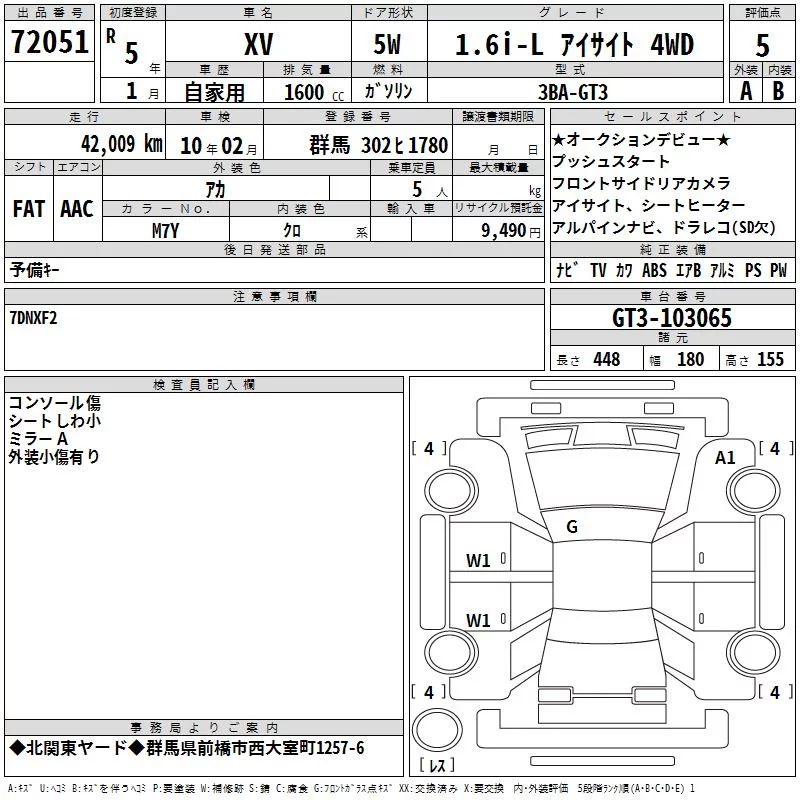Select the G windshield marker on diagram
This screenshot has height=800, width=800.
(572, 526)
